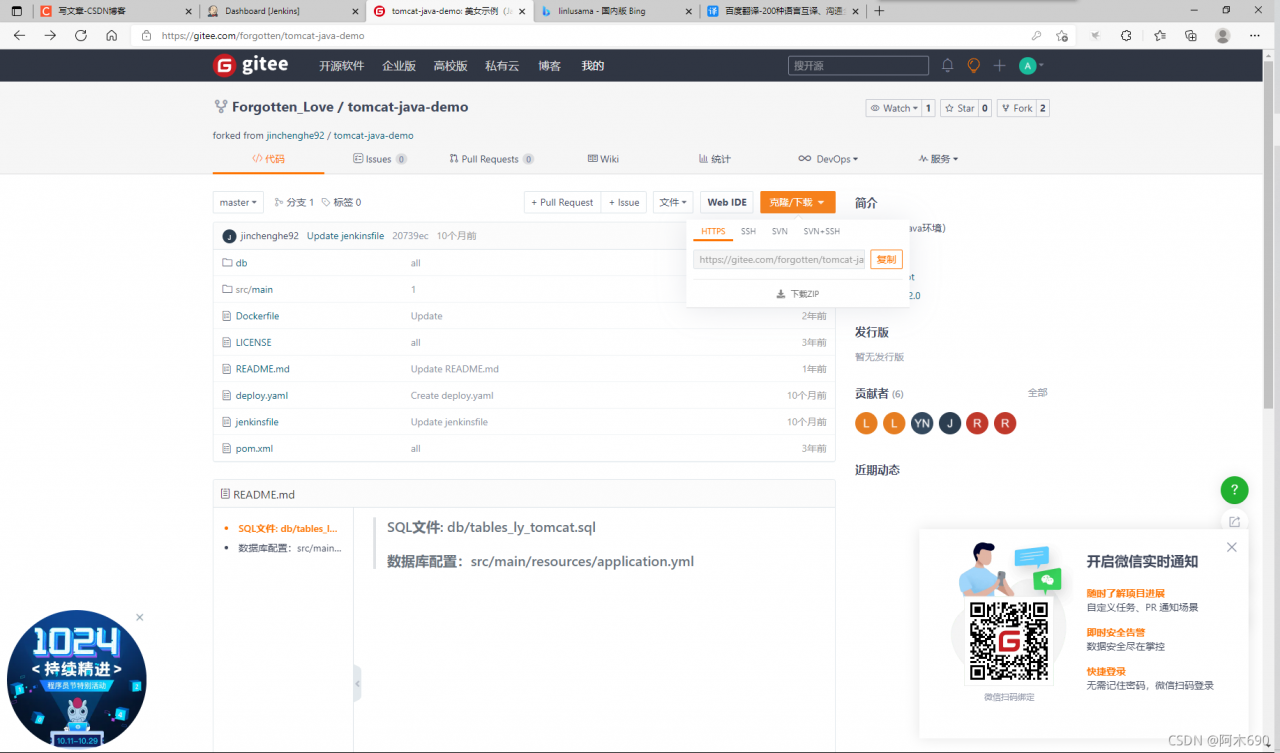Open the green help question mark bubble
Viewport: 1280px width, 753px height.
click(x=1234, y=490)
